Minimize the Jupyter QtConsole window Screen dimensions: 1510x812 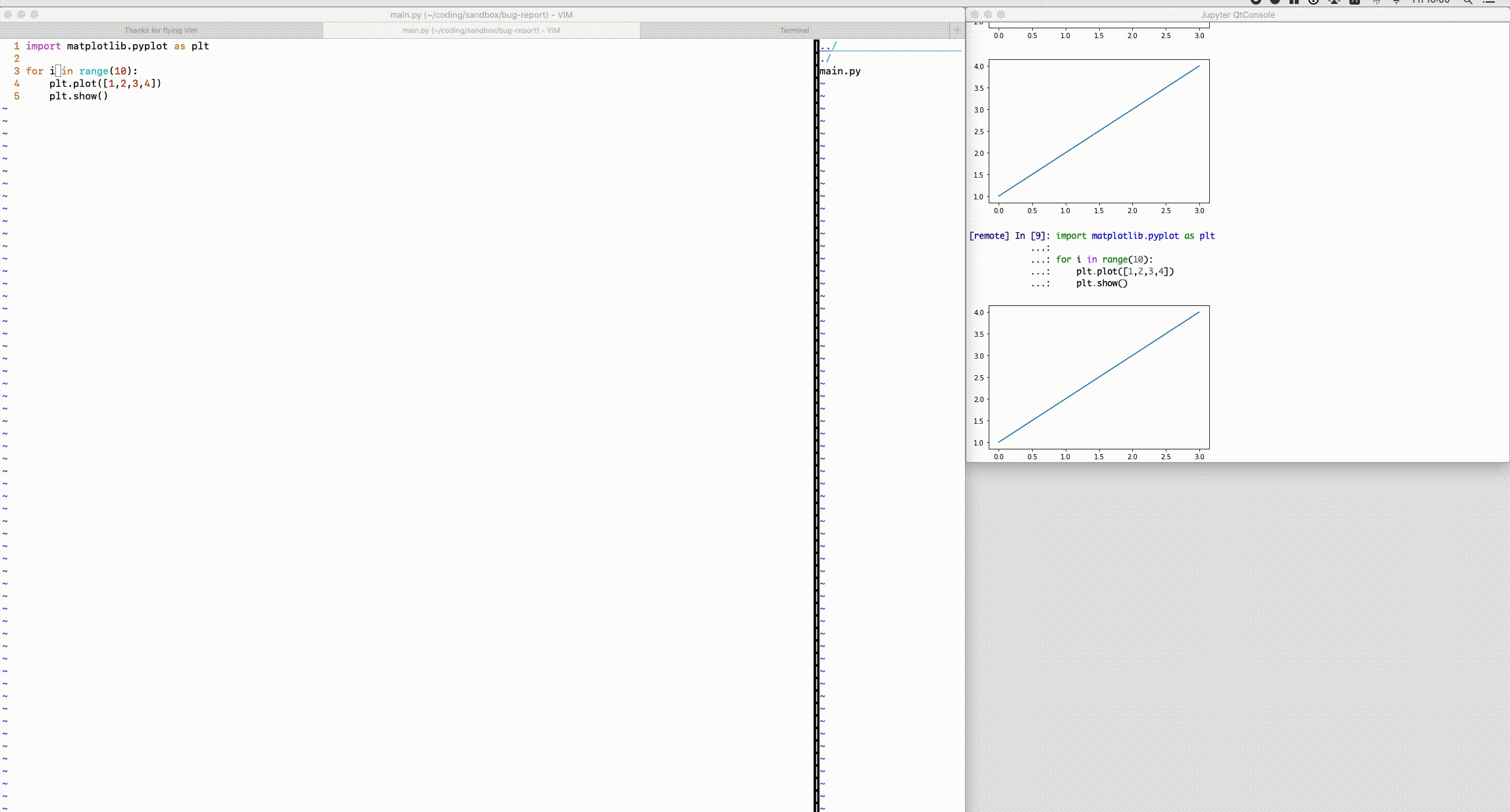[x=988, y=14]
